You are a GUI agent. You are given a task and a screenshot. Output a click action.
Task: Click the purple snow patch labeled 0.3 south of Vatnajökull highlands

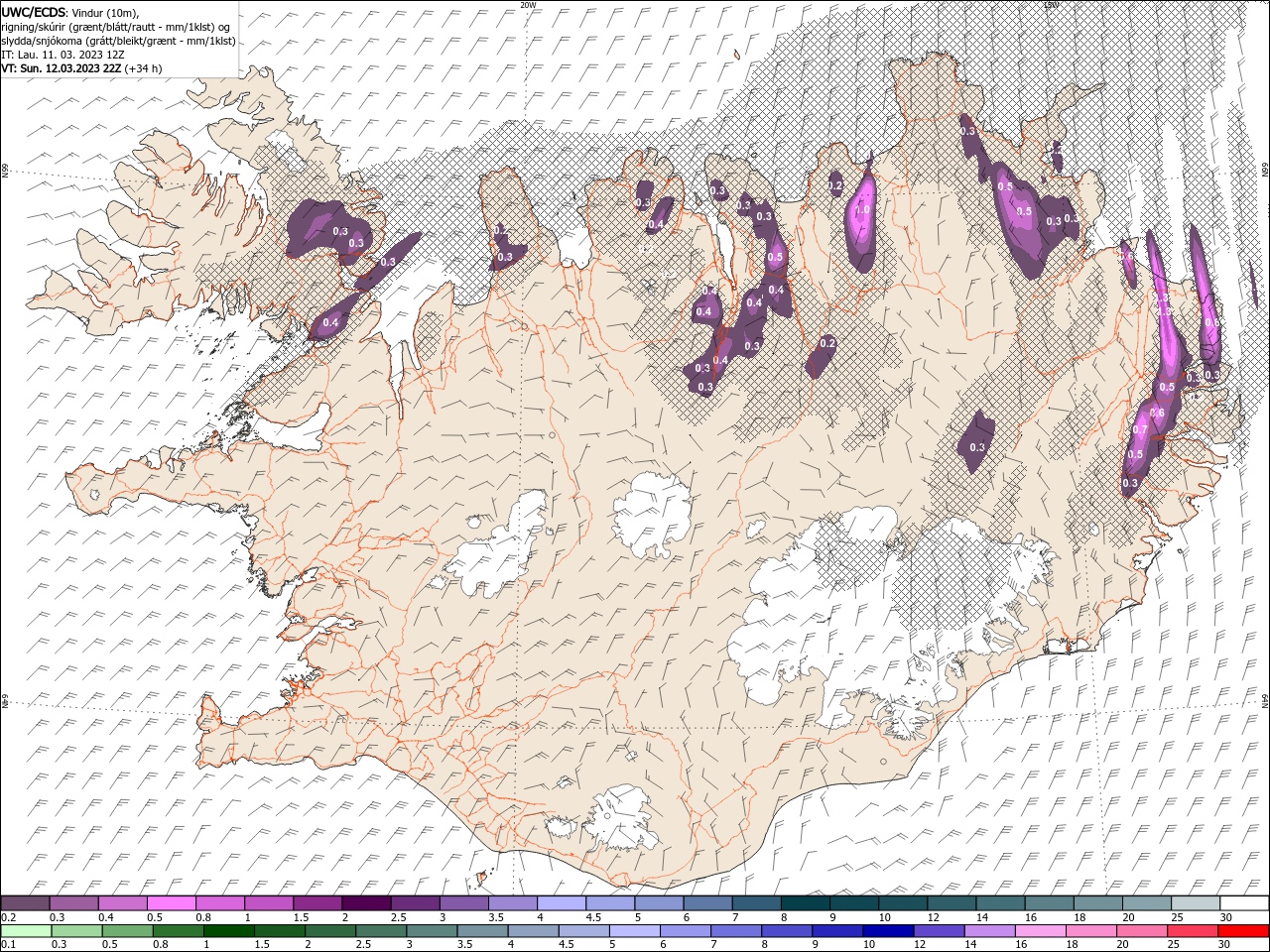point(977,441)
